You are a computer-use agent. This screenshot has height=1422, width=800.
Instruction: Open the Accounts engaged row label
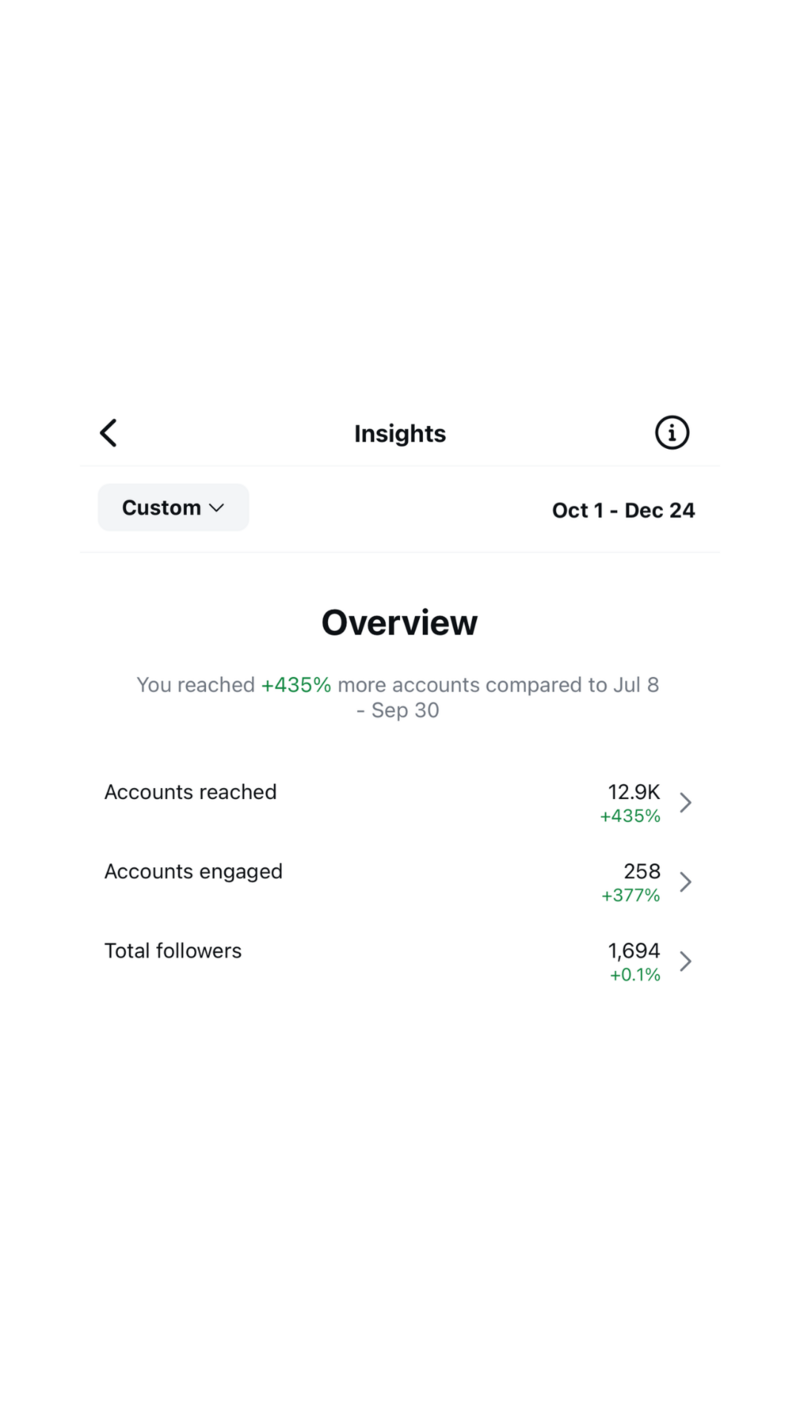point(193,871)
